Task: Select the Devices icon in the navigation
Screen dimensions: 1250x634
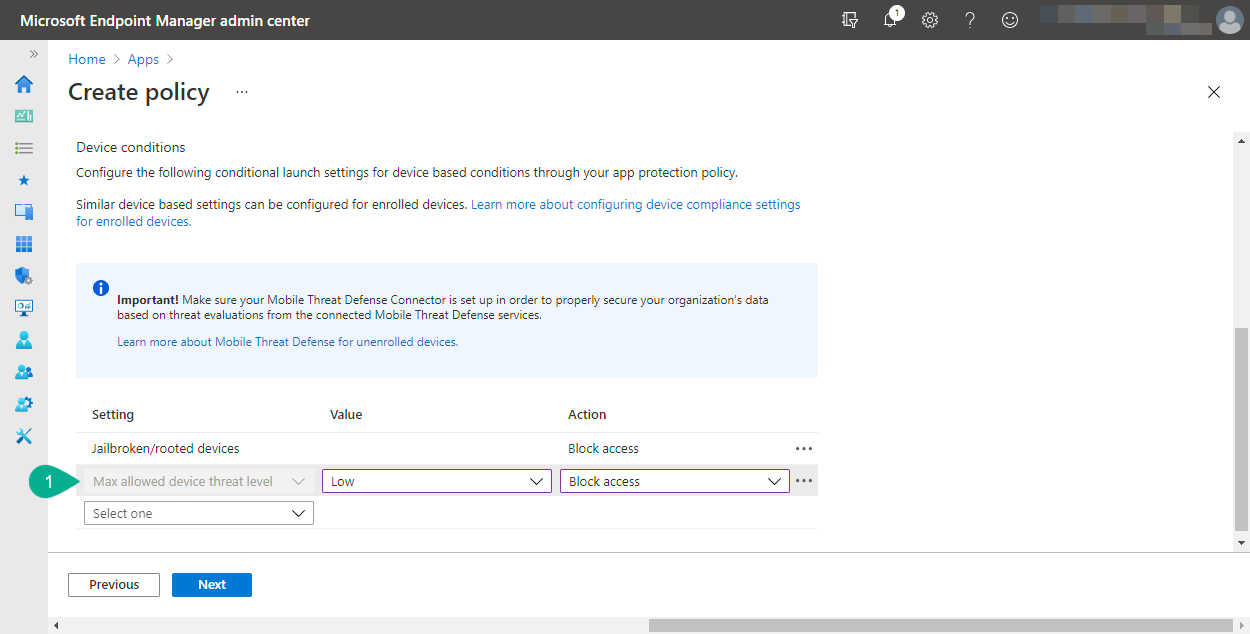Action: [x=23, y=211]
